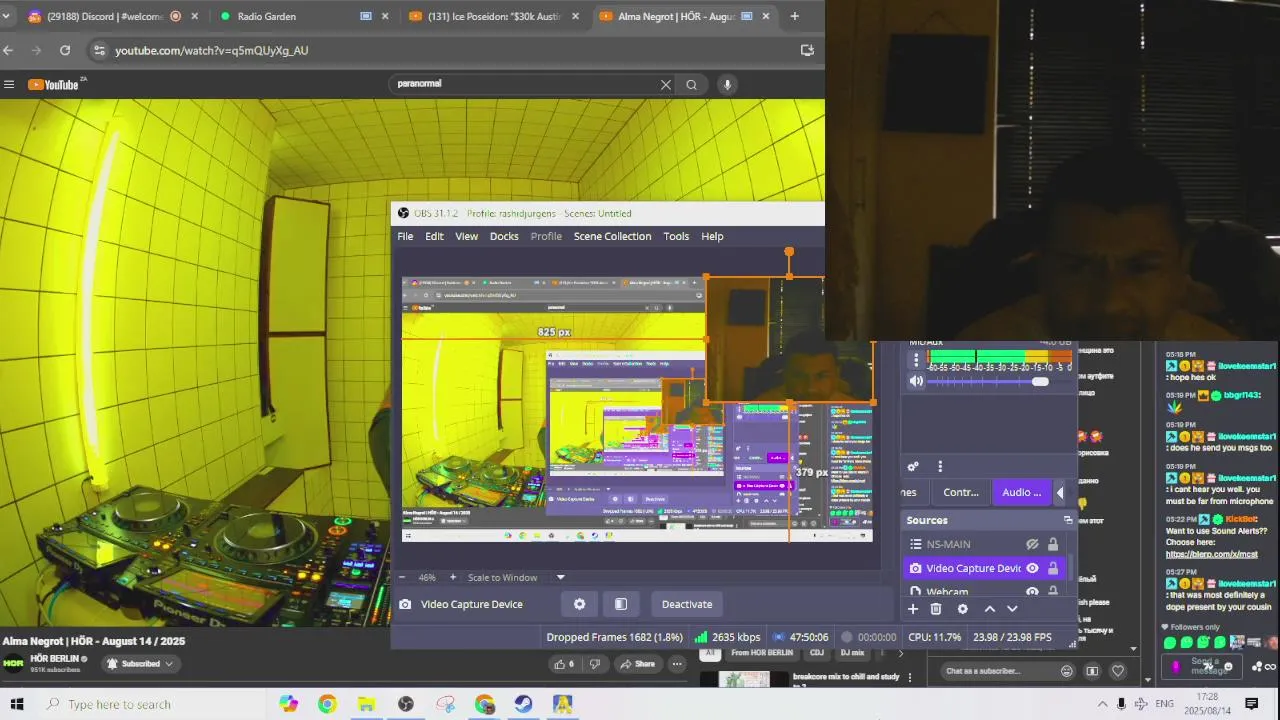Reload the browser page
1280x720 pixels.
click(65, 50)
